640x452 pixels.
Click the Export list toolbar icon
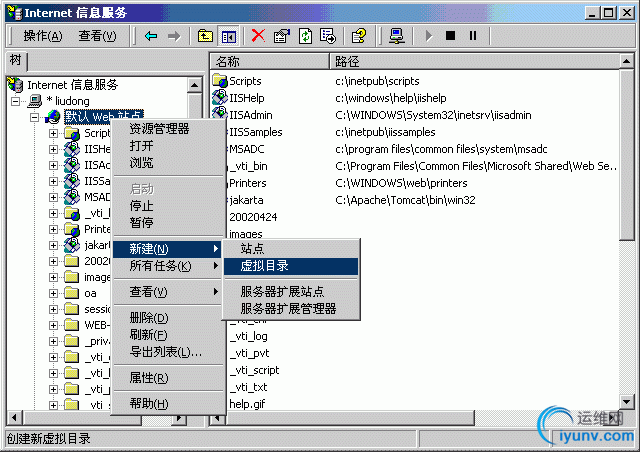tap(328, 36)
